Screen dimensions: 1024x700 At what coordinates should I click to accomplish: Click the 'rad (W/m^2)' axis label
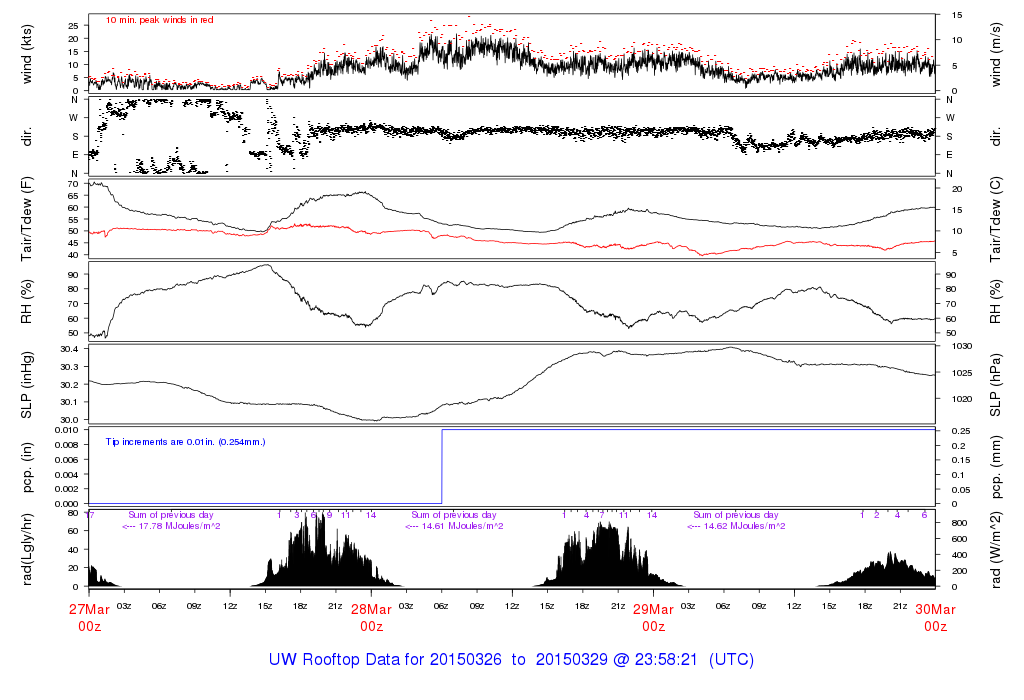(995, 550)
